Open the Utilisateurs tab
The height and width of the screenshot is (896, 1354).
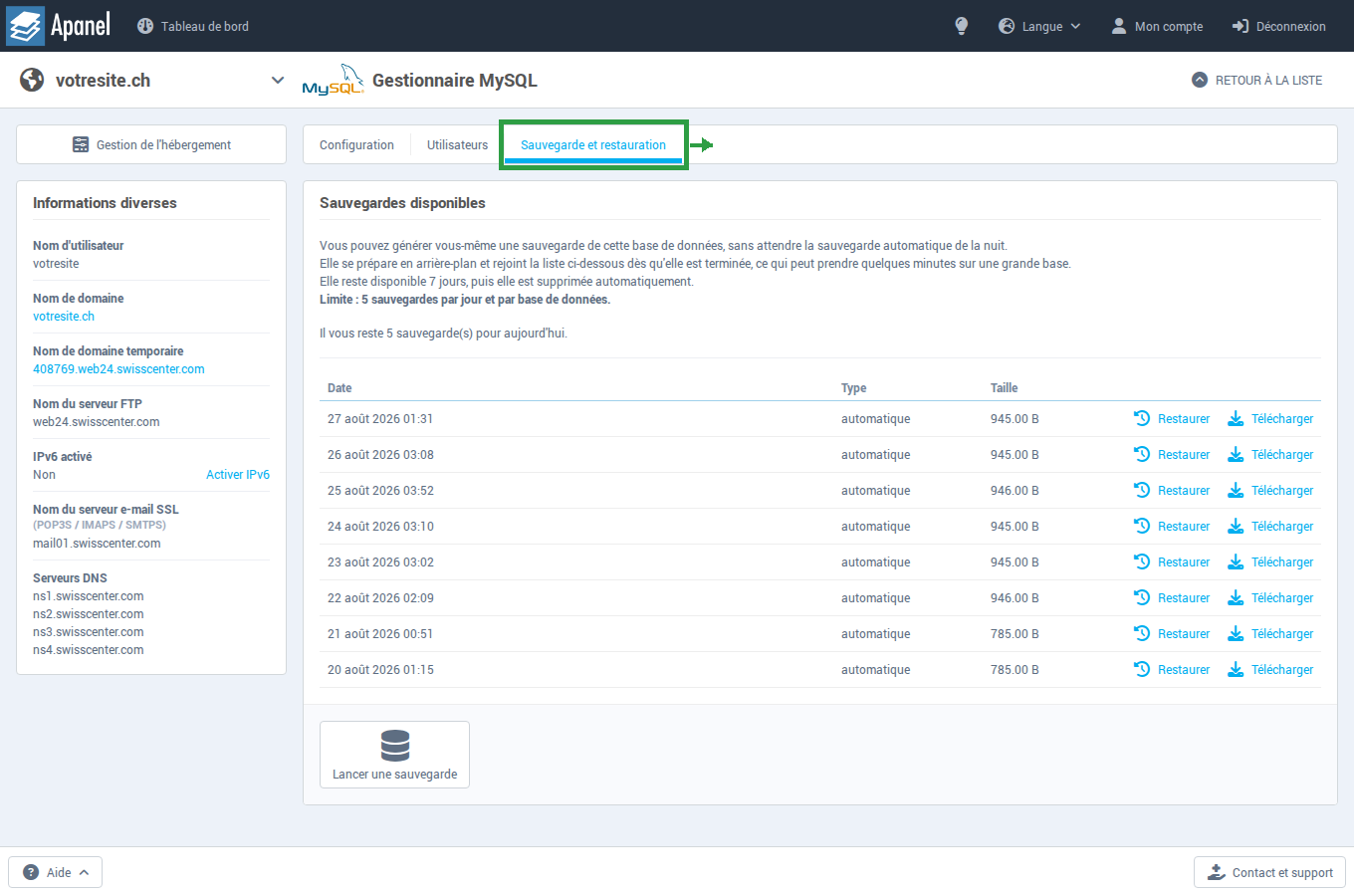tap(457, 144)
